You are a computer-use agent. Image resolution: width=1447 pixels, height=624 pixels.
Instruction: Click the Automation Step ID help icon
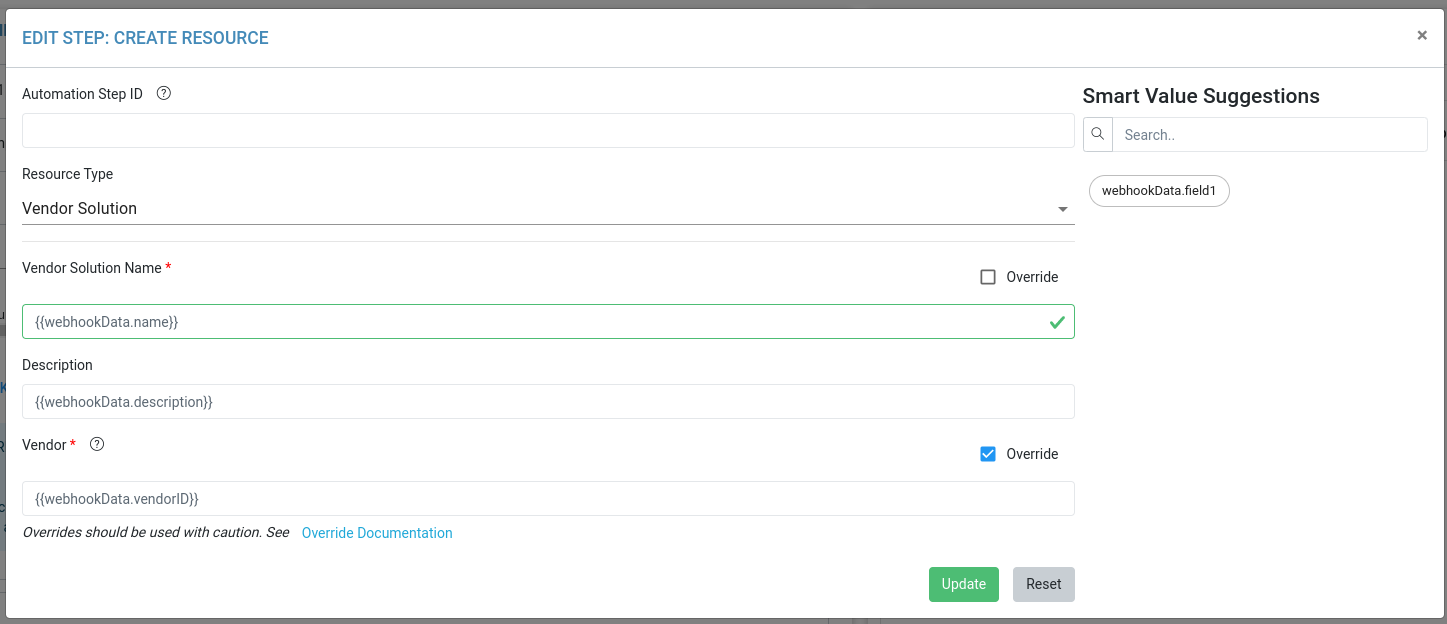coord(164,94)
